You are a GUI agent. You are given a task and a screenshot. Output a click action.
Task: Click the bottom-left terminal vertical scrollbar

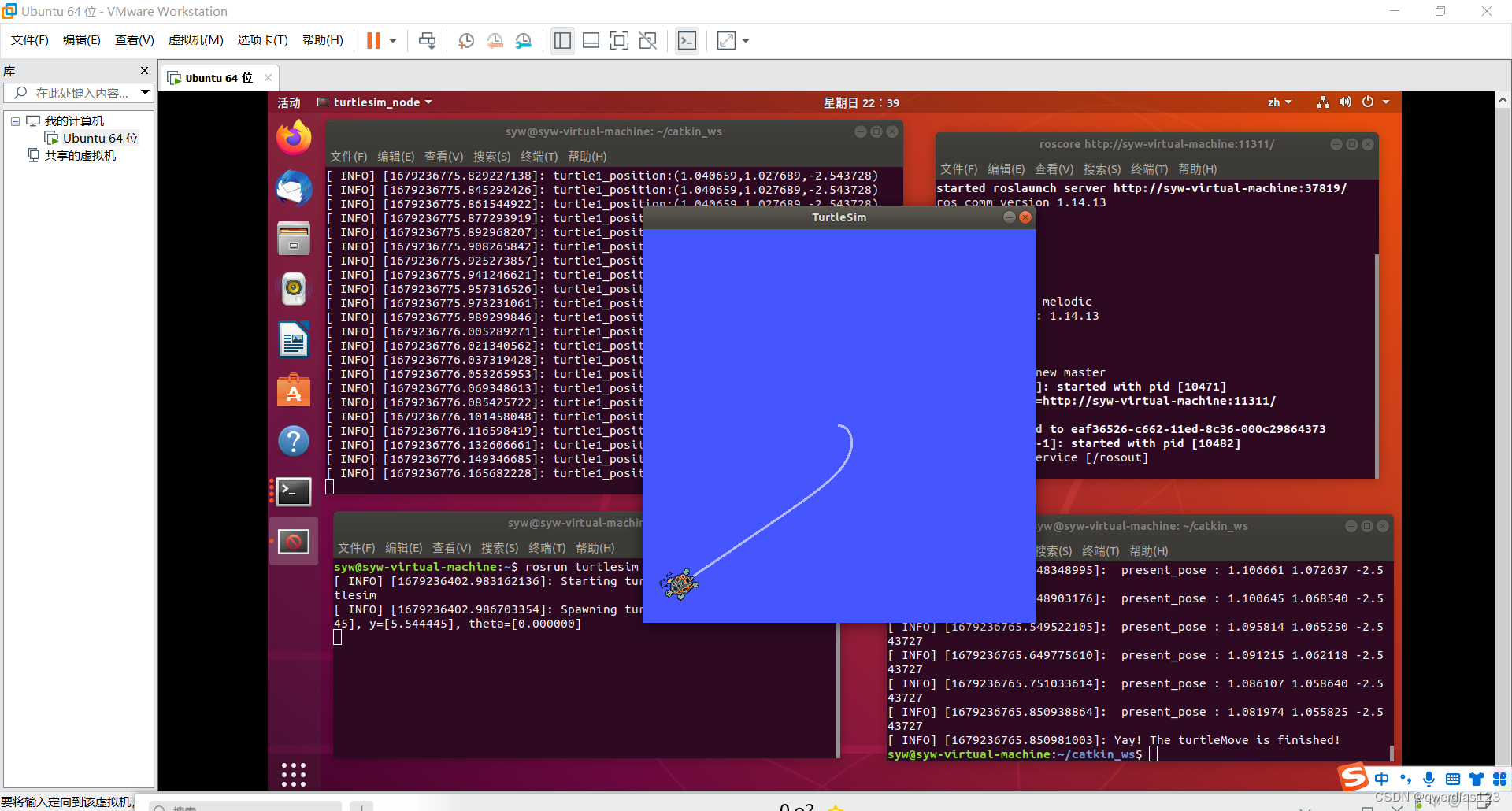(x=838, y=689)
